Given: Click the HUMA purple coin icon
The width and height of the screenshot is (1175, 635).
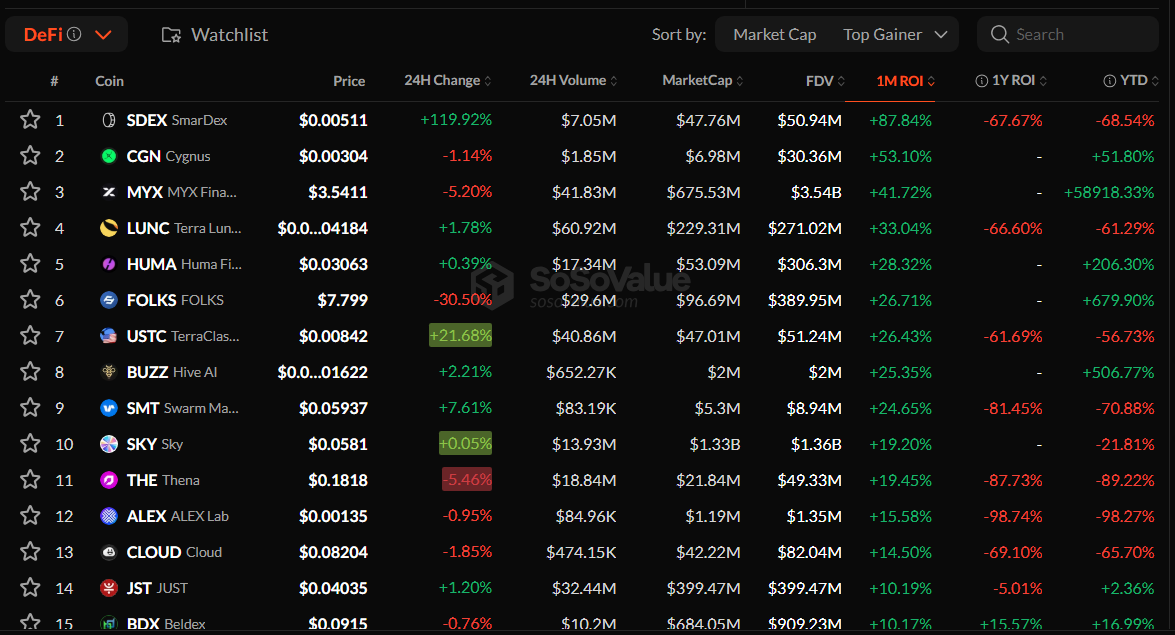Looking at the screenshot, I should coord(109,264).
